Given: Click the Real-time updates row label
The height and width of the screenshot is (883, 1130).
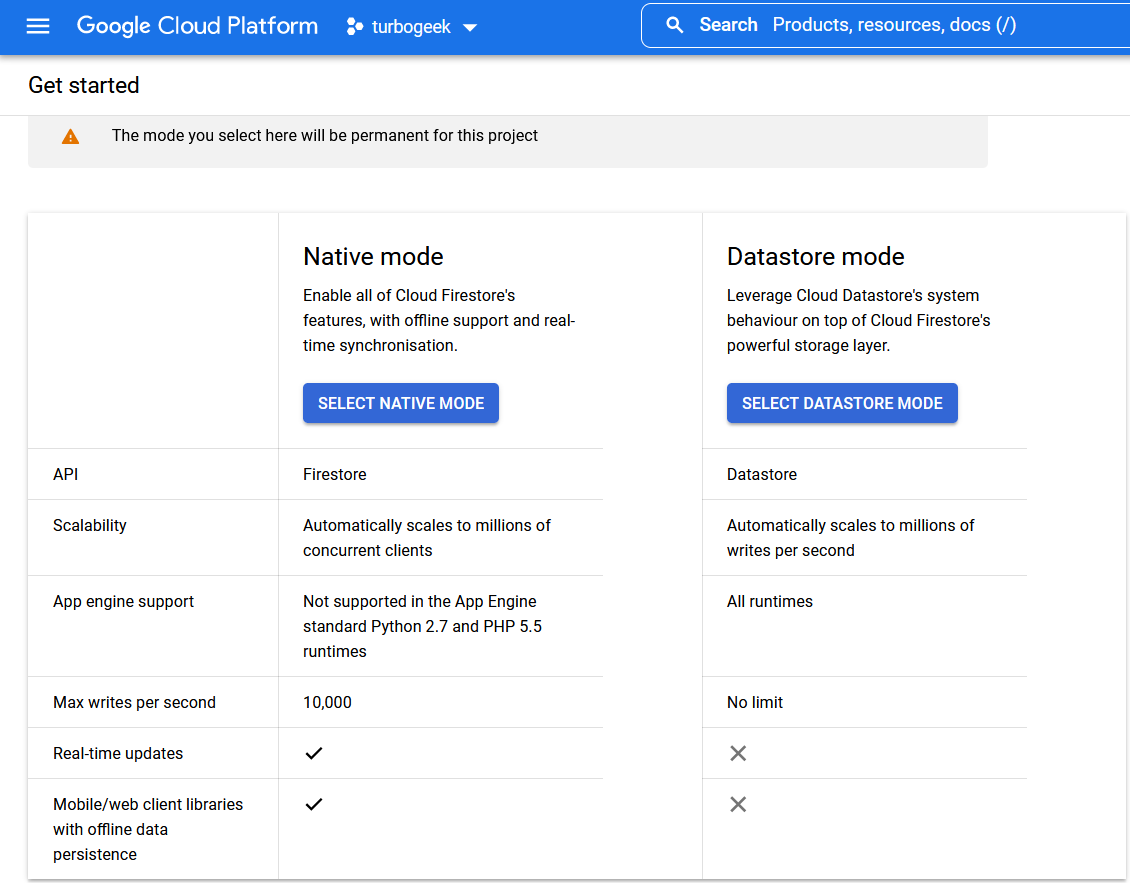Looking at the screenshot, I should (x=117, y=753).
